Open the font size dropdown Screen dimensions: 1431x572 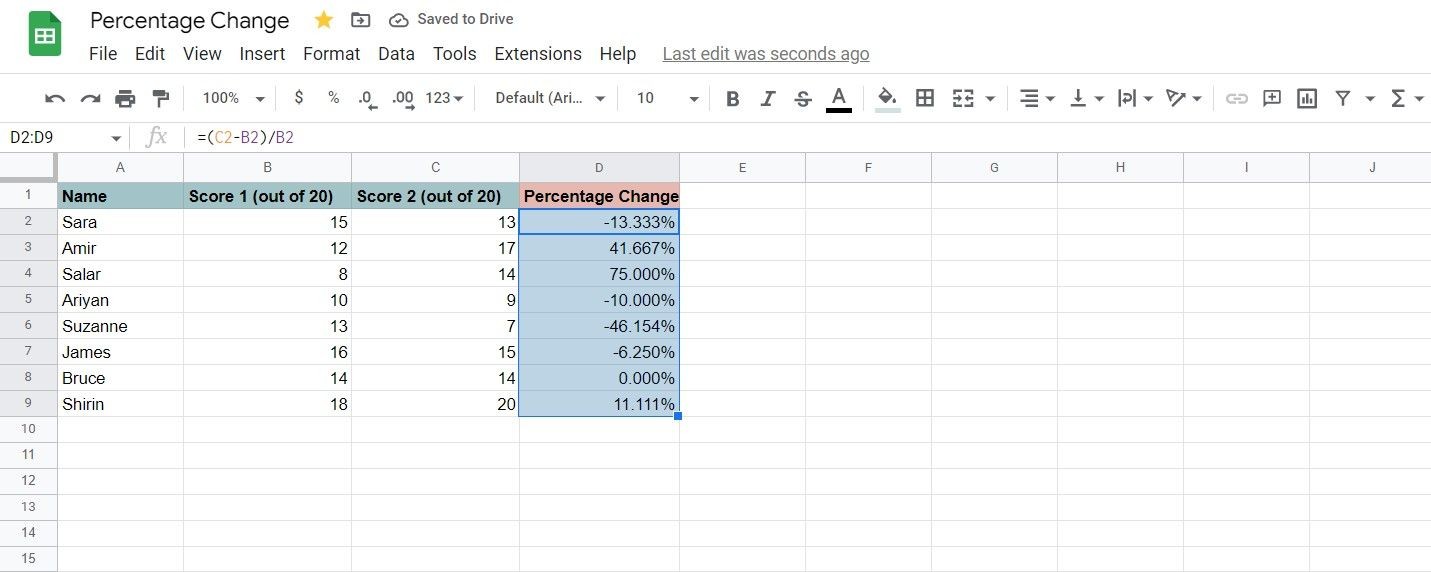tap(667, 98)
